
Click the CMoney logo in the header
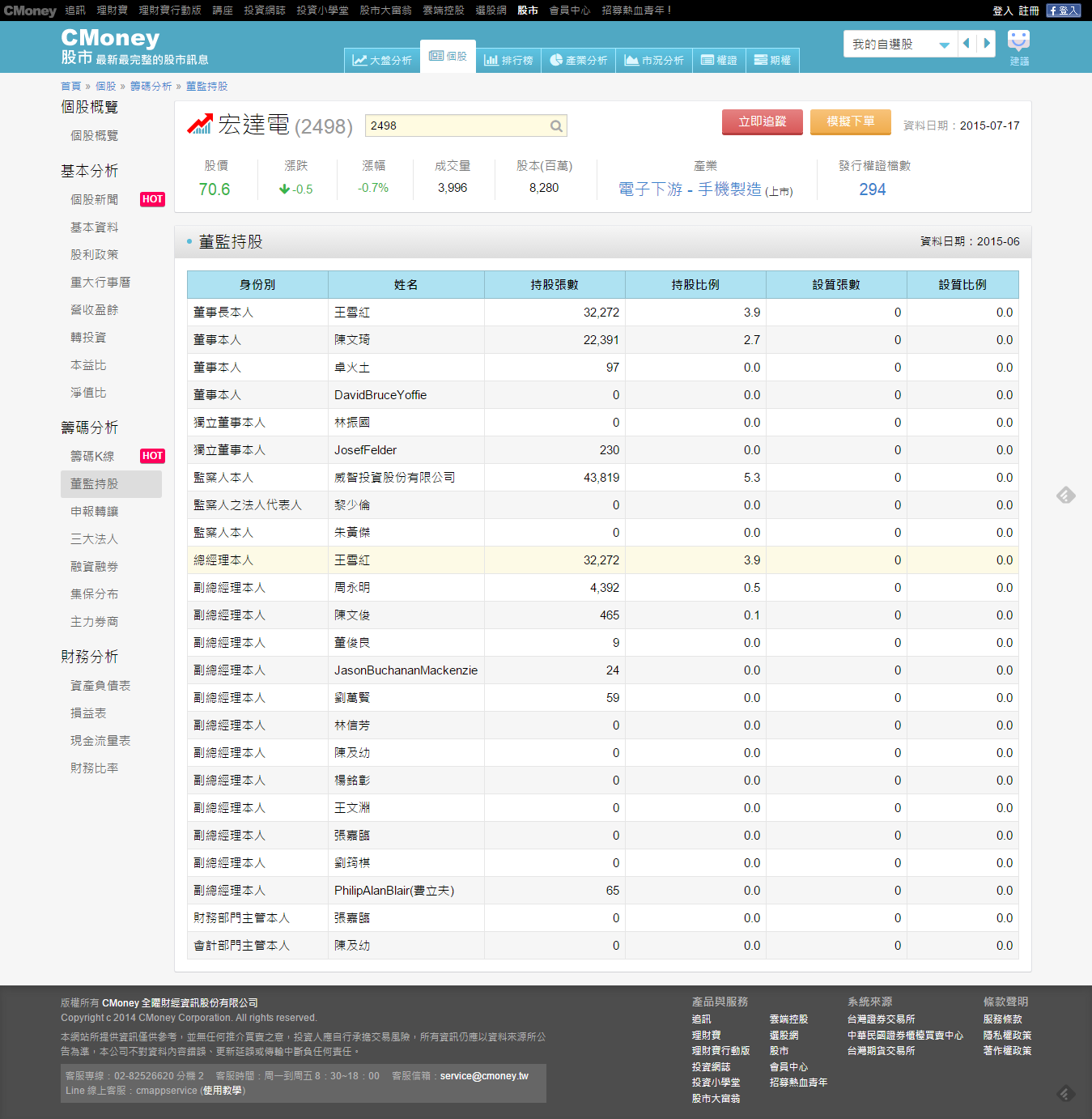(110, 38)
